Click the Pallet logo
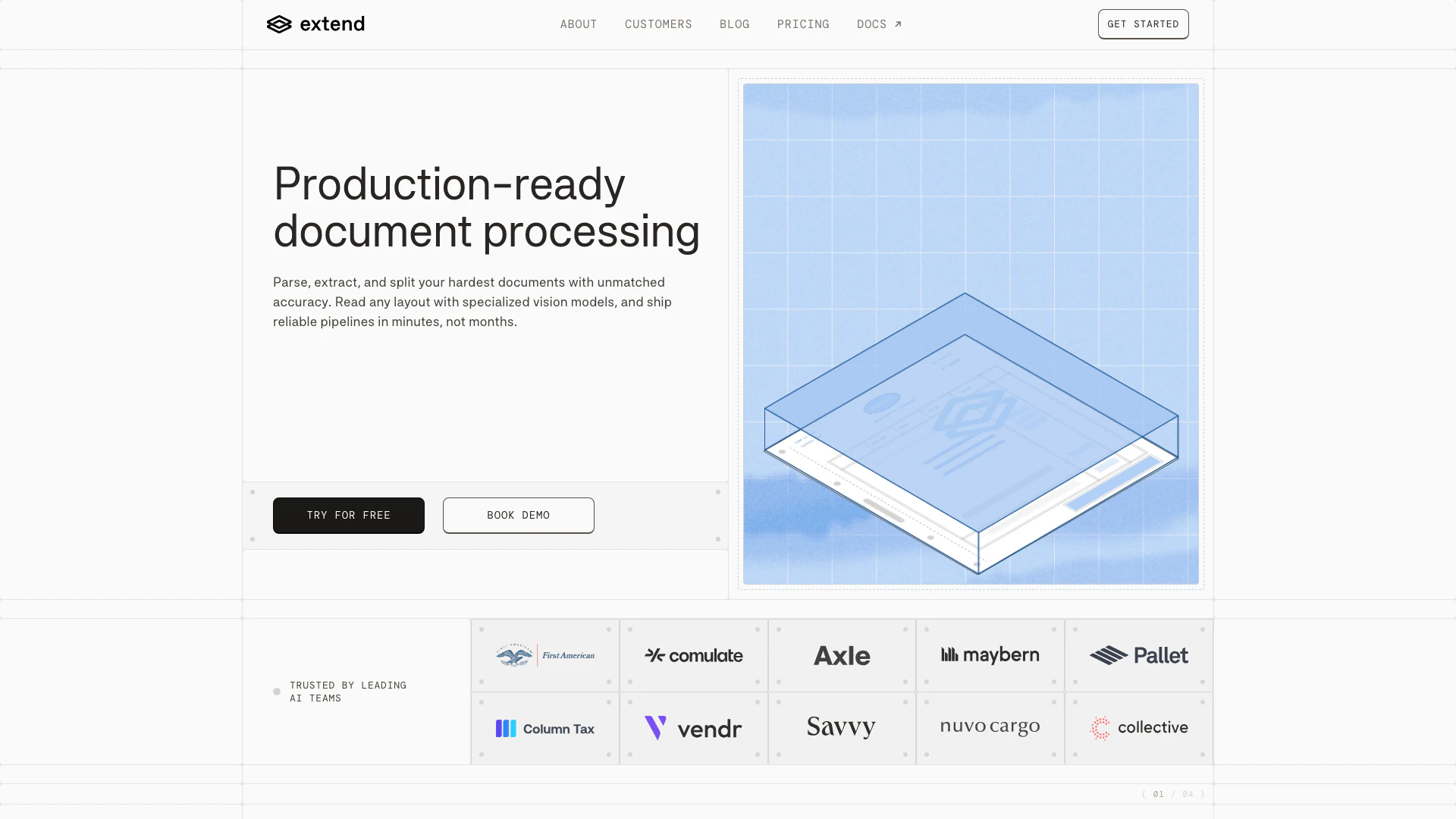Screen dimensions: 1456x819 pos(1138,655)
